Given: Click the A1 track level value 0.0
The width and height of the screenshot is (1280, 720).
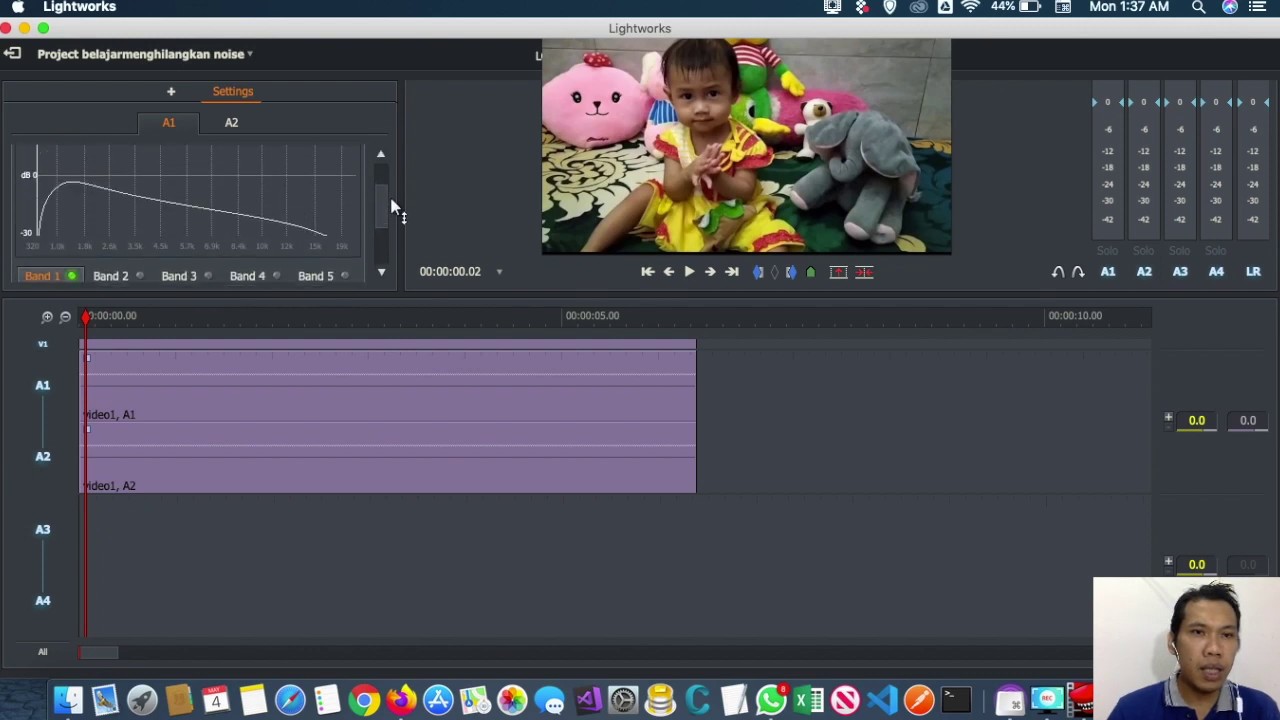Looking at the screenshot, I should coord(1197,421).
